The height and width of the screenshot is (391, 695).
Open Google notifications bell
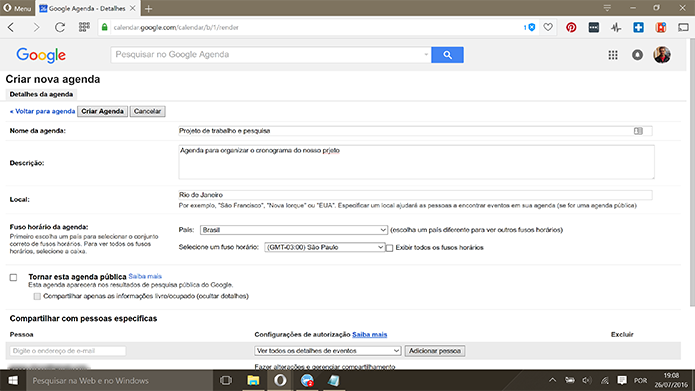click(637, 55)
